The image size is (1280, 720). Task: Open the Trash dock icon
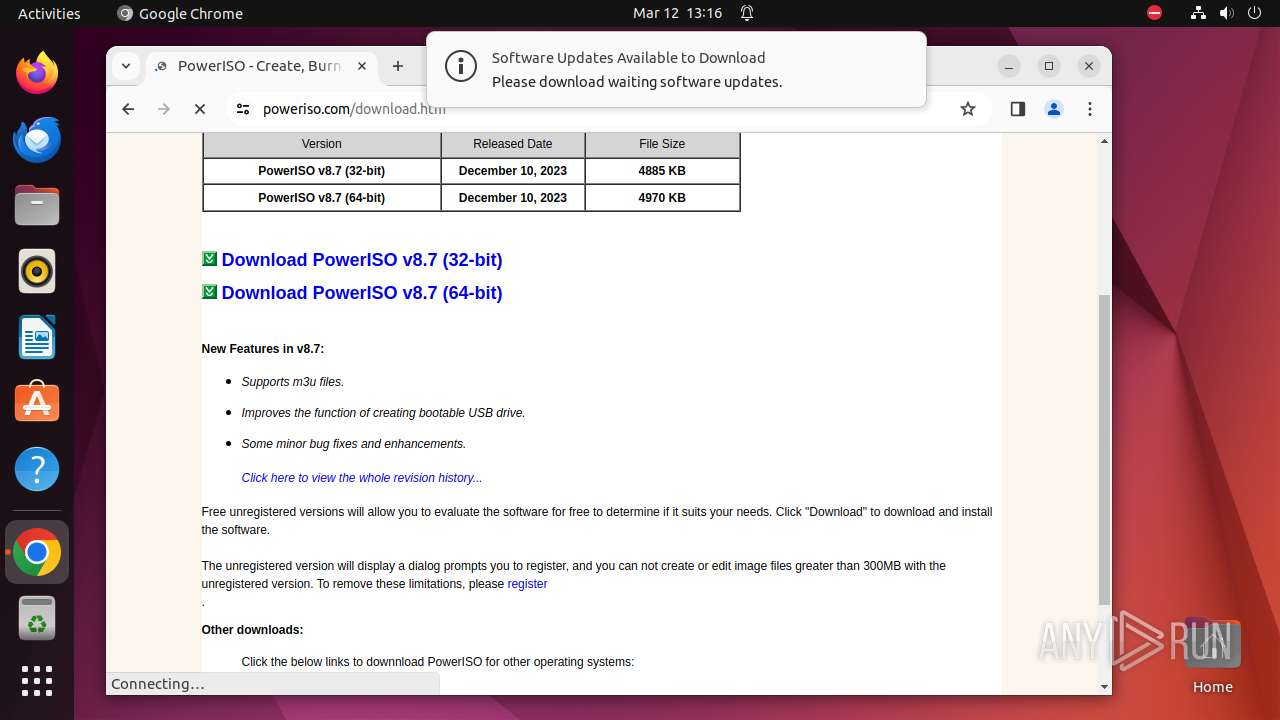[x=37, y=618]
